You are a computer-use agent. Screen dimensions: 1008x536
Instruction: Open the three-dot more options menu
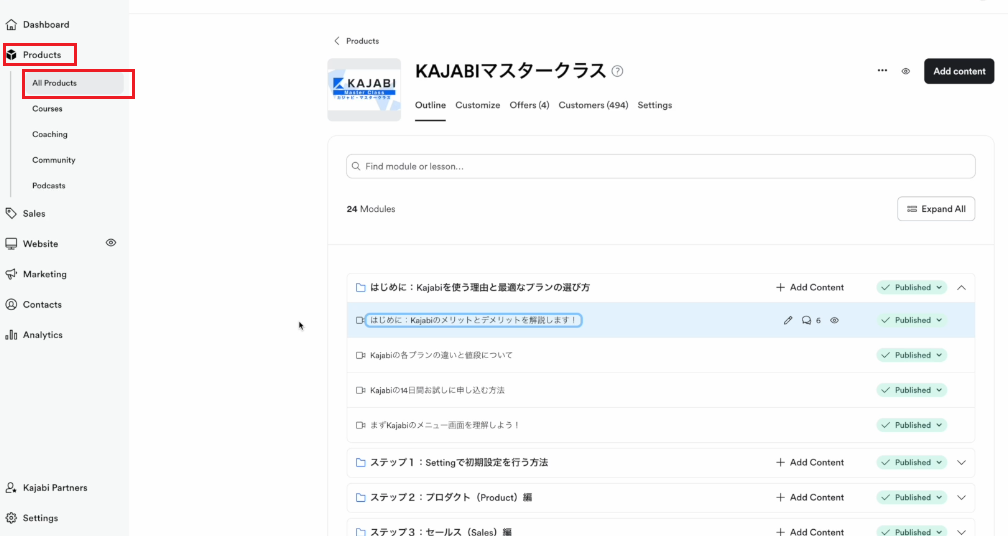click(882, 71)
